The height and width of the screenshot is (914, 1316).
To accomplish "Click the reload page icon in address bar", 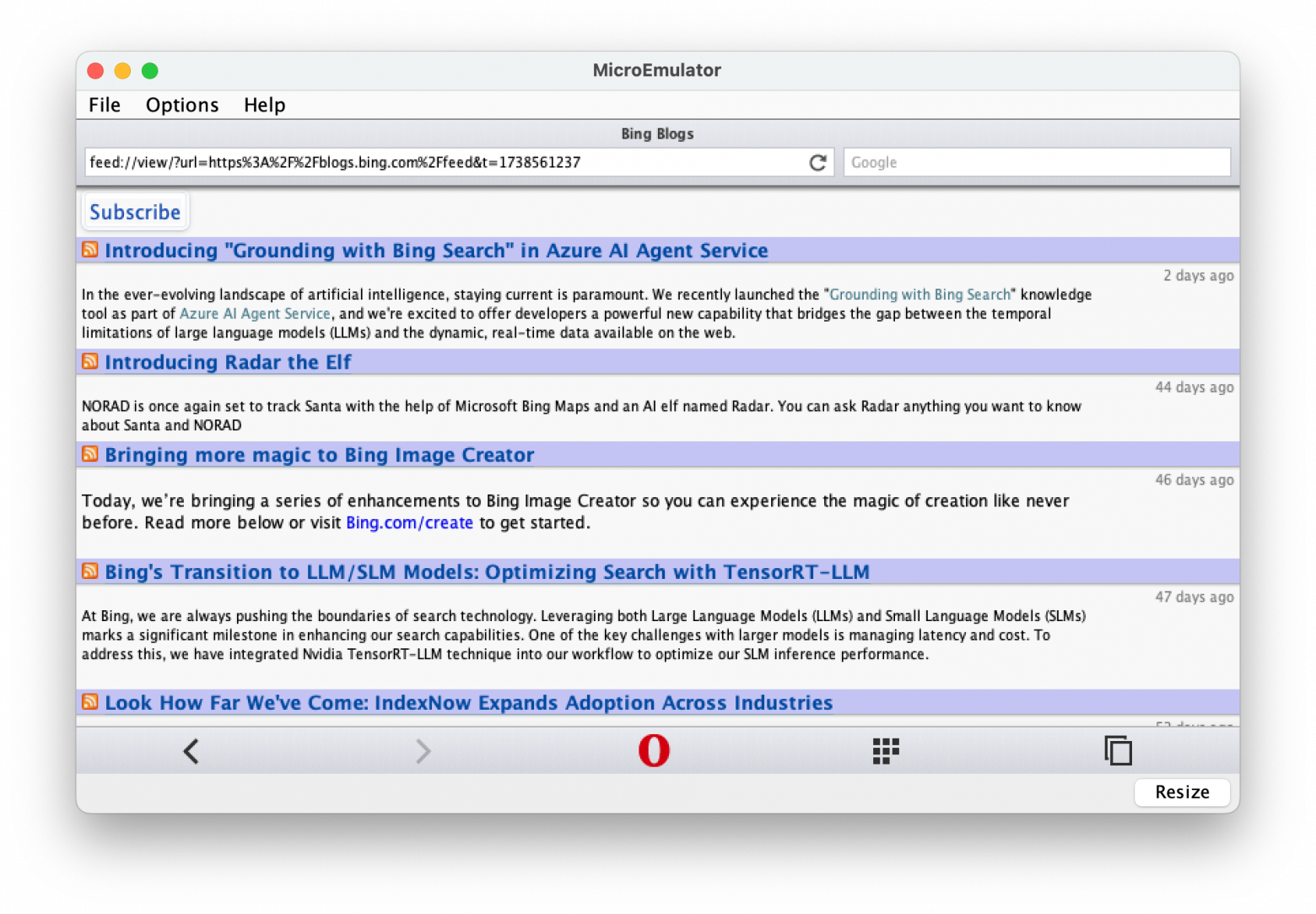I will (x=817, y=163).
